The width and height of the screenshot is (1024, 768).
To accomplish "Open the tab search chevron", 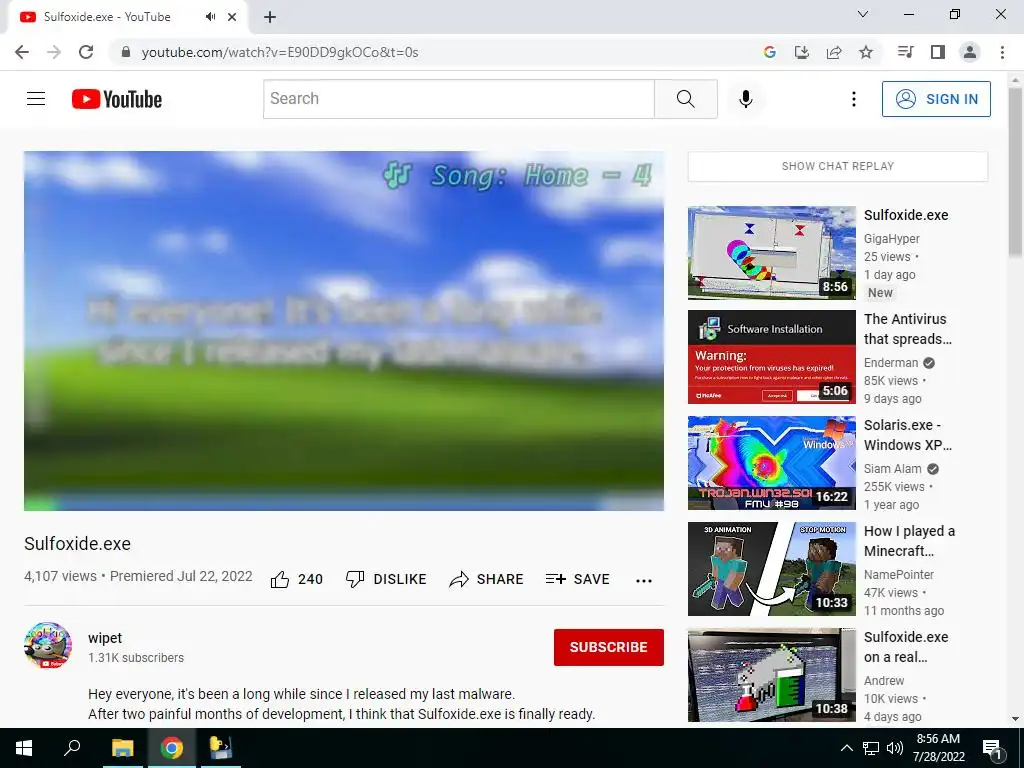I will (863, 14).
